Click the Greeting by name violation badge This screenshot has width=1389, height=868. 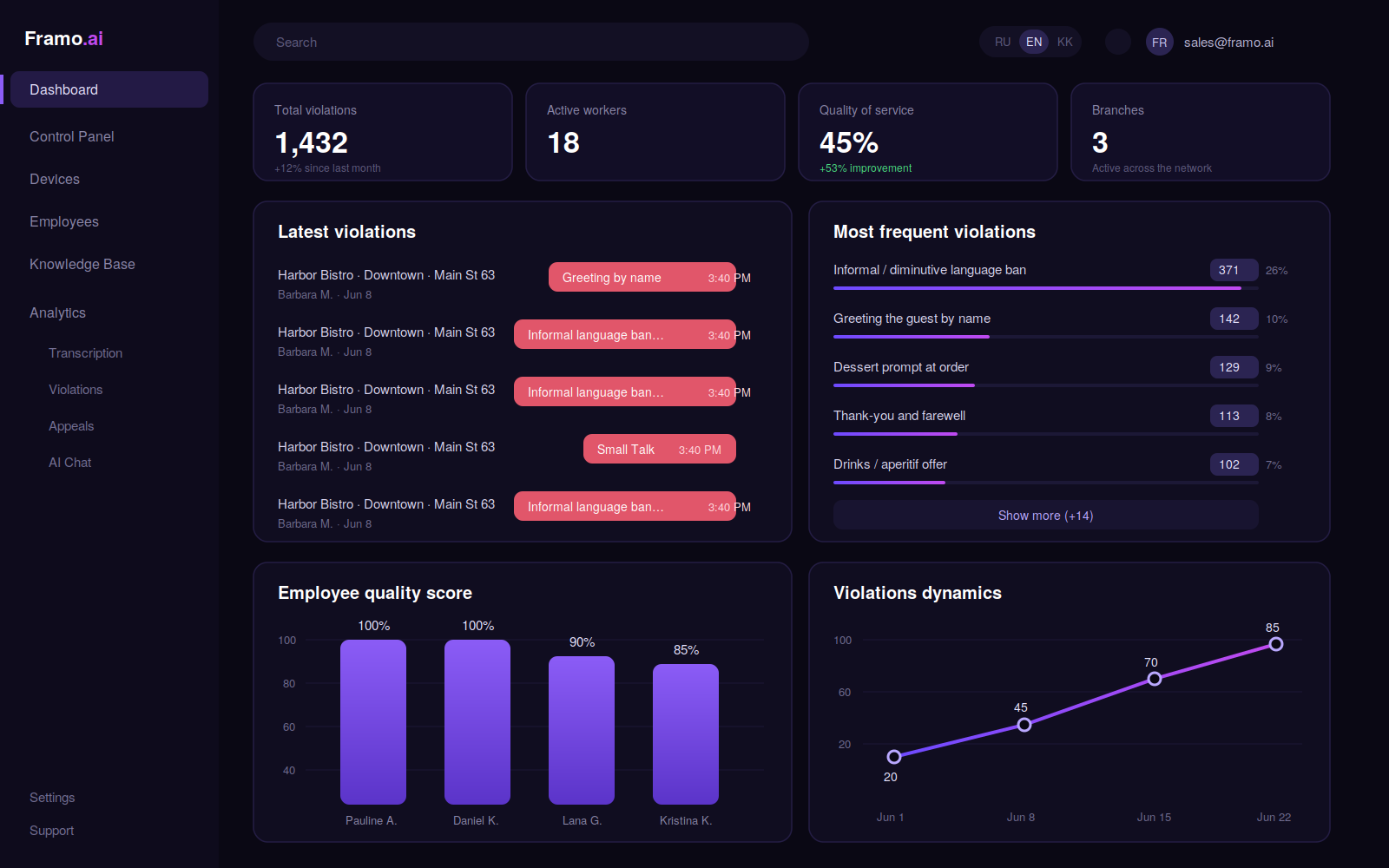(642, 277)
